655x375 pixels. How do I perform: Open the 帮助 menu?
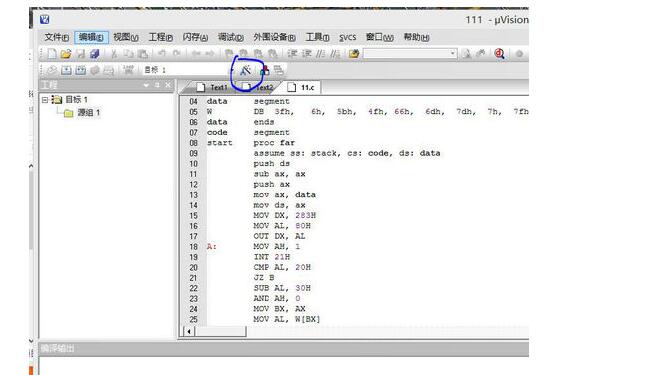pyautogui.click(x=416, y=37)
